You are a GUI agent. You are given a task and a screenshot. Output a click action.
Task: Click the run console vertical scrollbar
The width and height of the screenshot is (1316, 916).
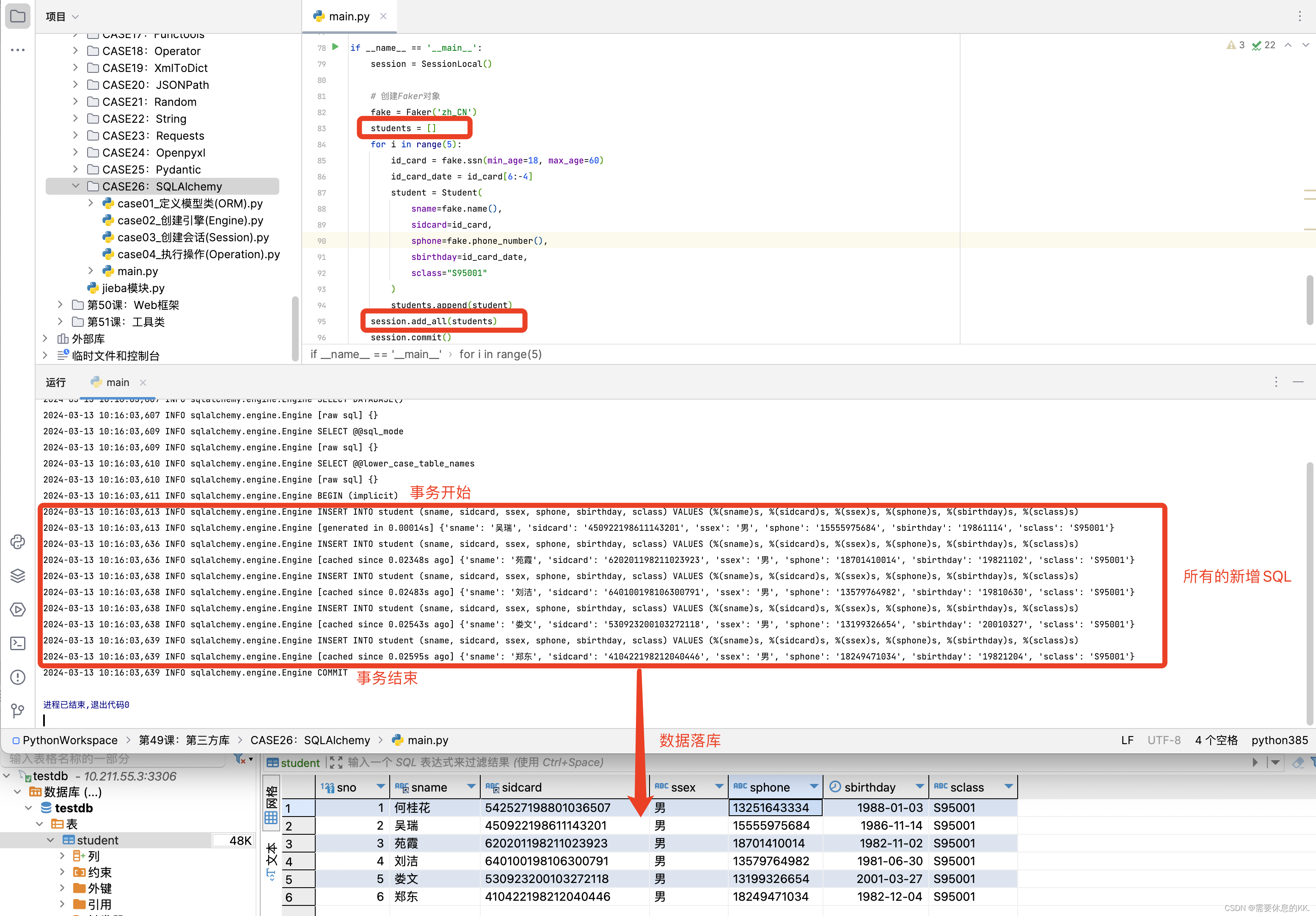click(1309, 593)
